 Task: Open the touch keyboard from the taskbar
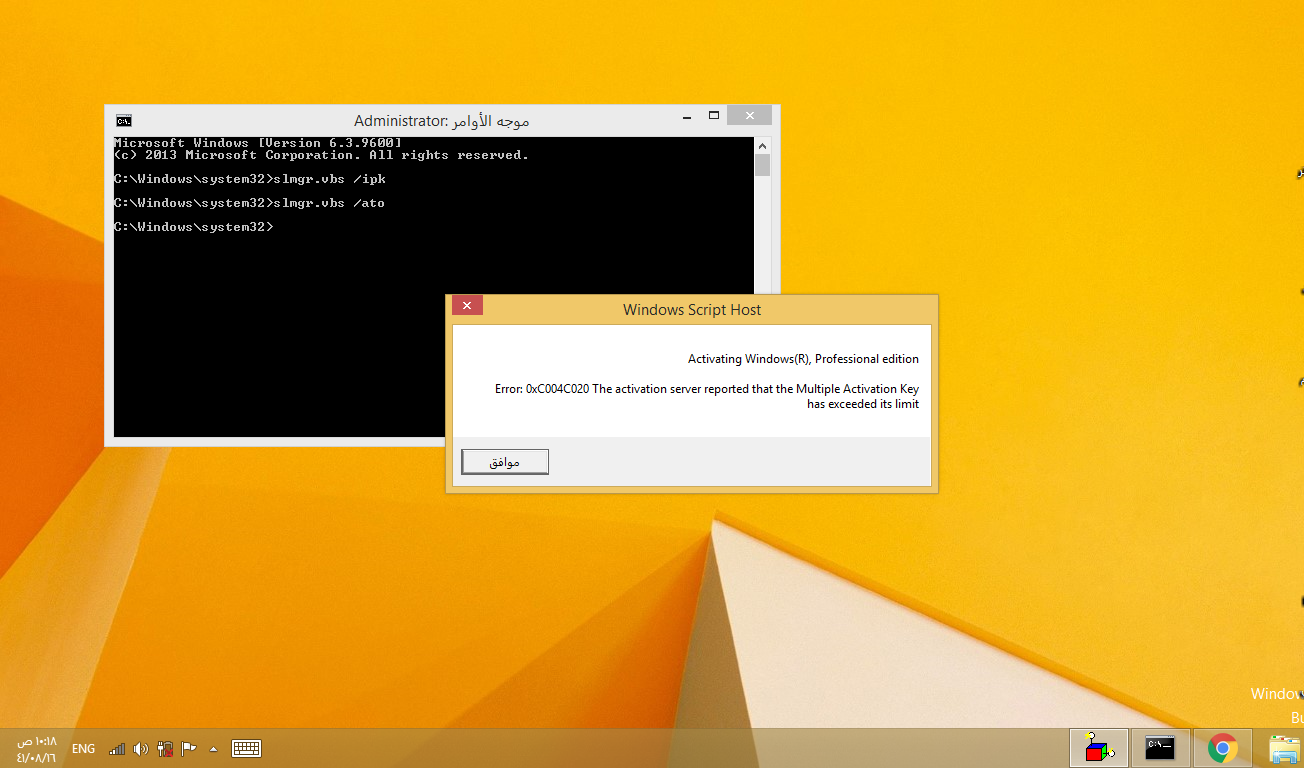coord(246,748)
